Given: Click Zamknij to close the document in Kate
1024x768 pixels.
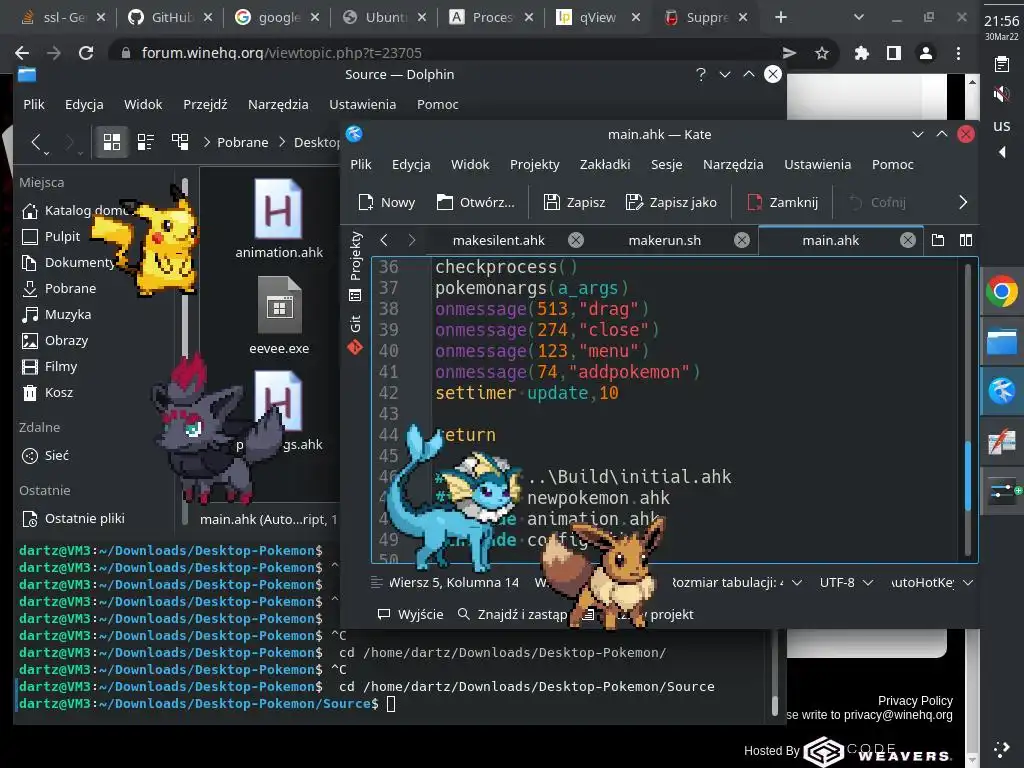Looking at the screenshot, I should [x=782, y=202].
